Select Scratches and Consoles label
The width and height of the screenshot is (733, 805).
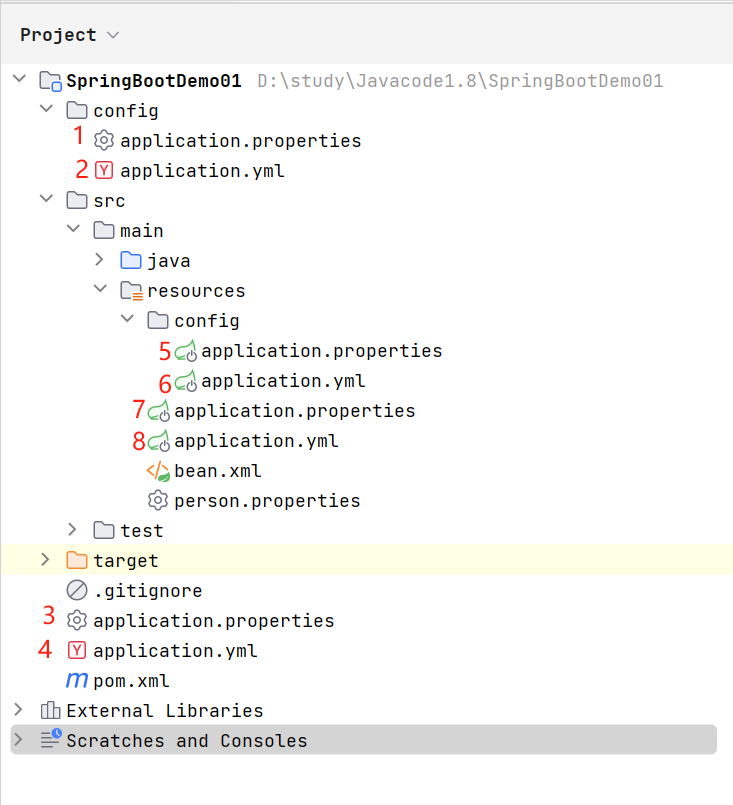186,741
